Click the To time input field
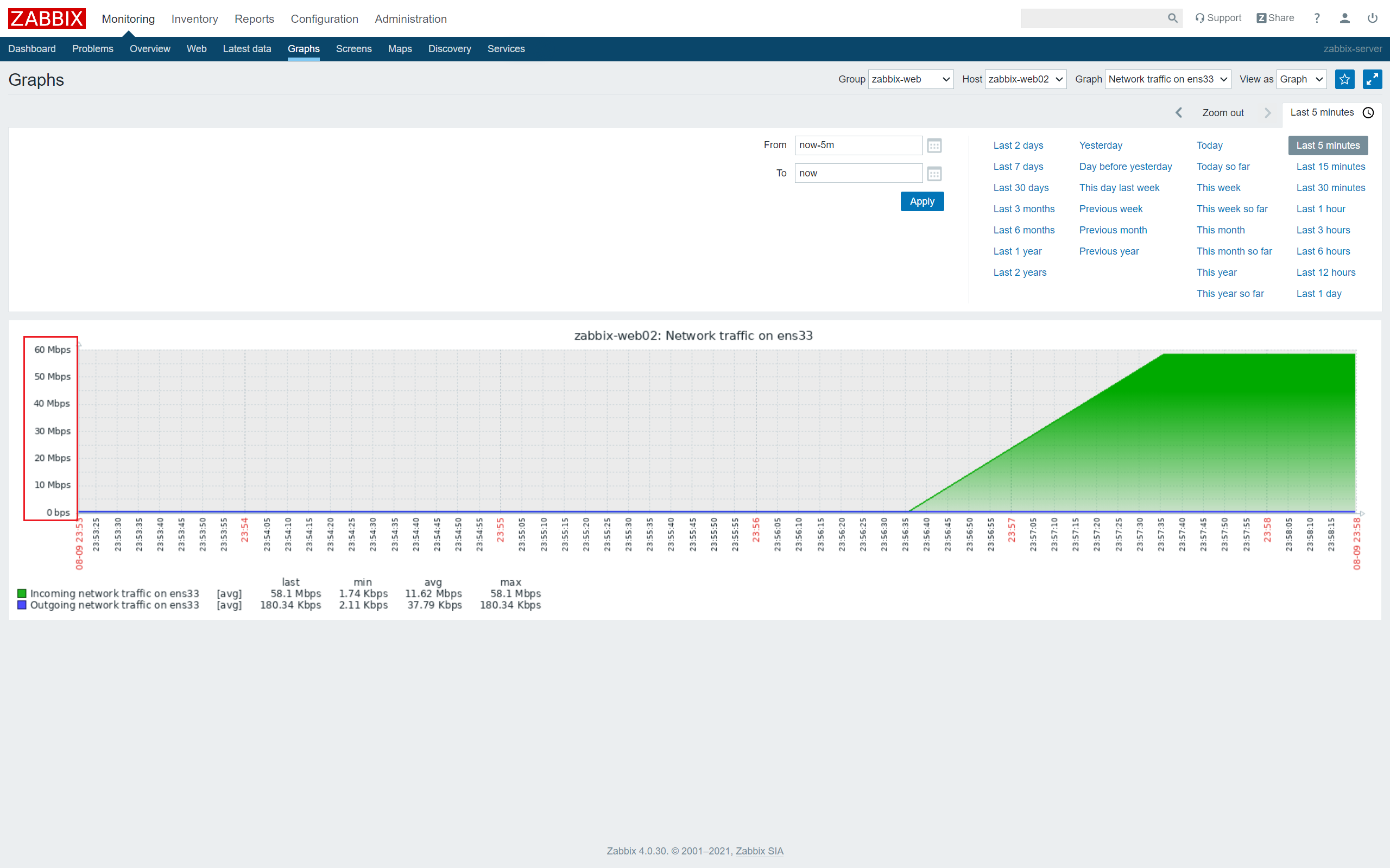 coord(858,173)
